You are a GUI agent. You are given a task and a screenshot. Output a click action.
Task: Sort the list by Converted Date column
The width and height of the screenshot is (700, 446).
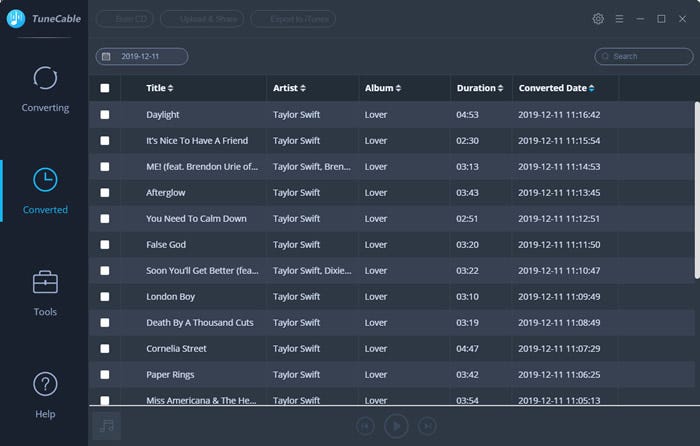557,88
